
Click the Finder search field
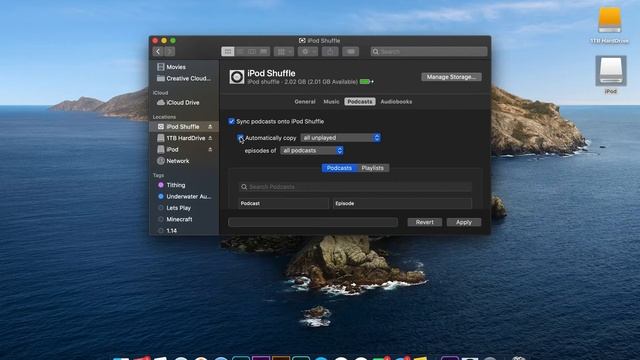tap(429, 51)
